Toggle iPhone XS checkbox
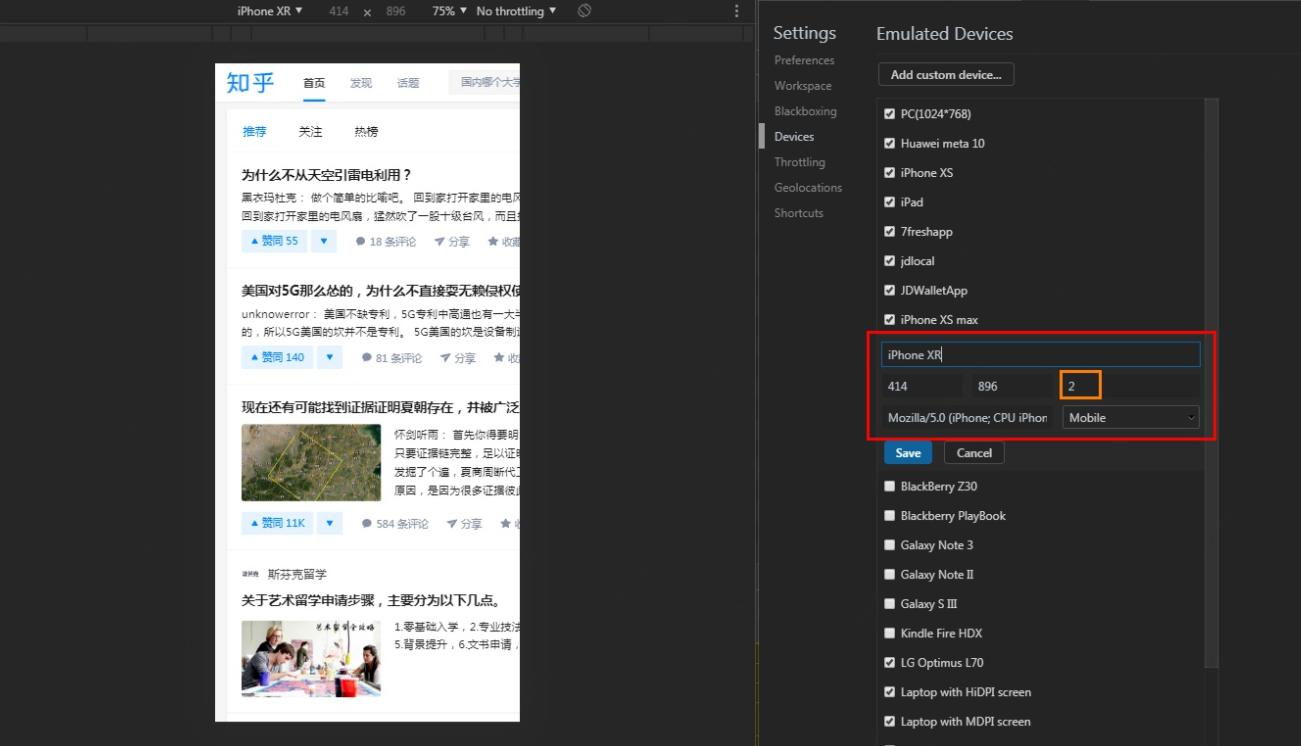The height and width of the screenshot is (746, 1301). [890, 173]
